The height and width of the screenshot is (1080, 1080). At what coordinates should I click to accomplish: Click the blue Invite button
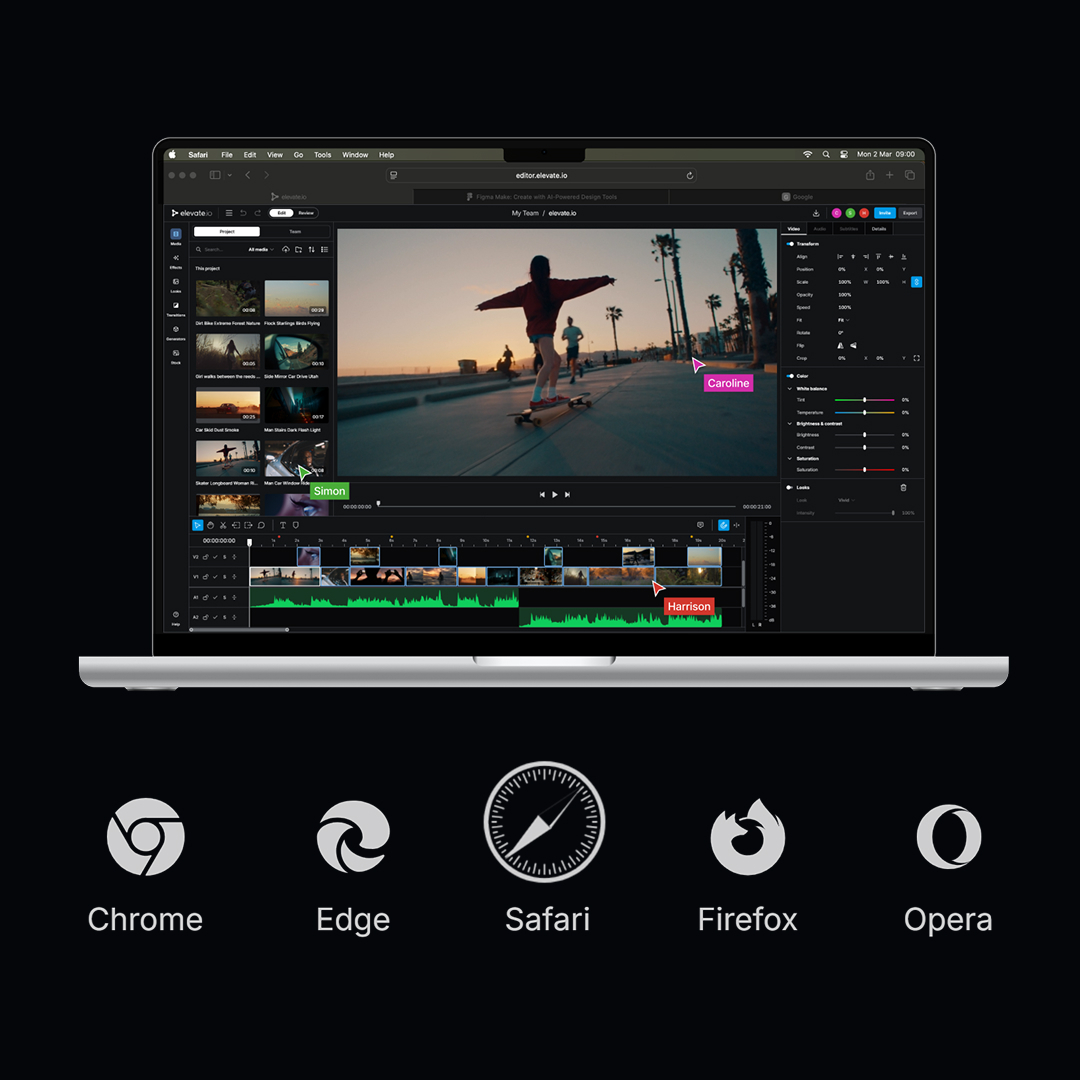(884, 213)
